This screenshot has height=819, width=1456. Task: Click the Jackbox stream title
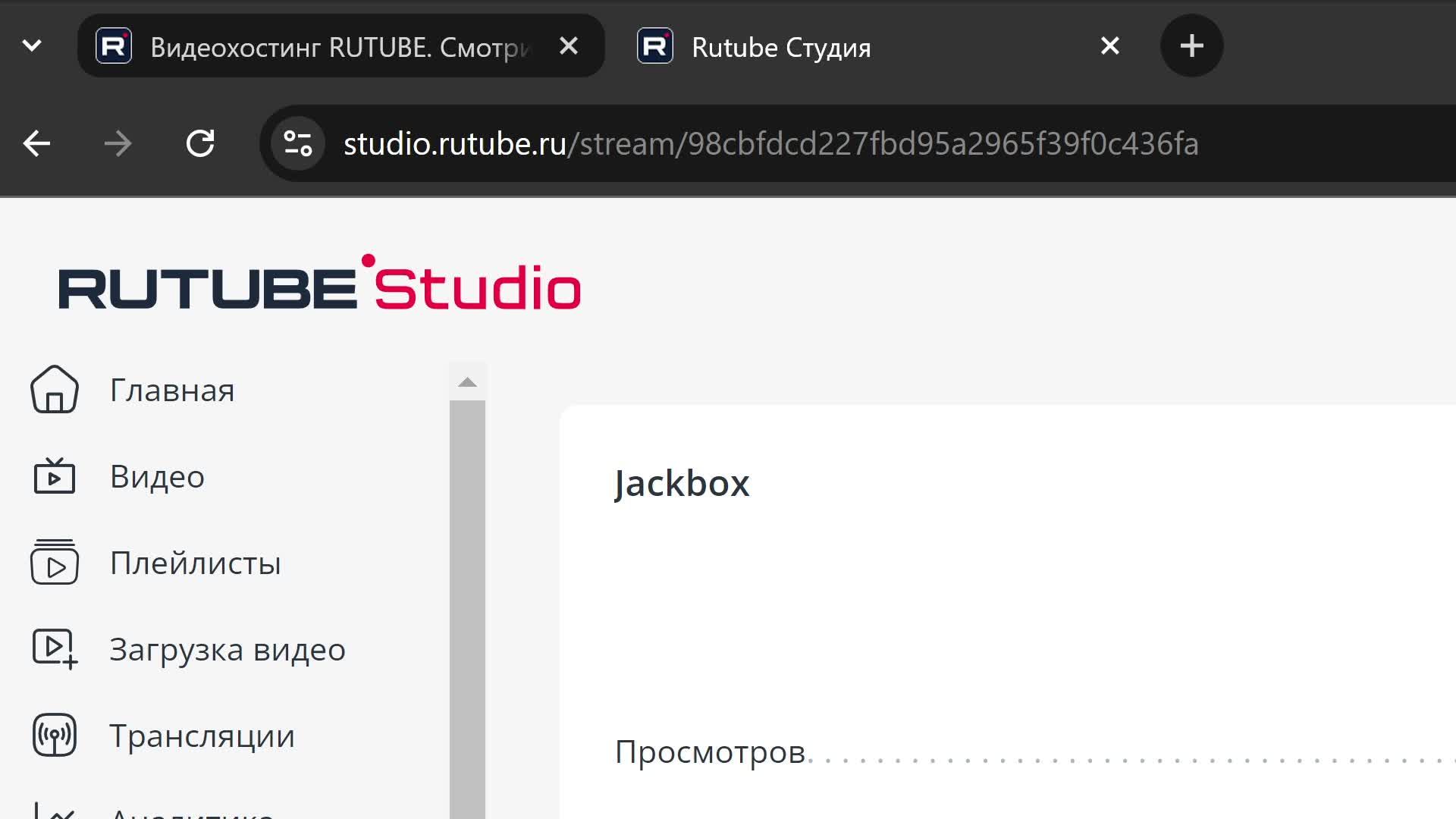pos(681,482)
